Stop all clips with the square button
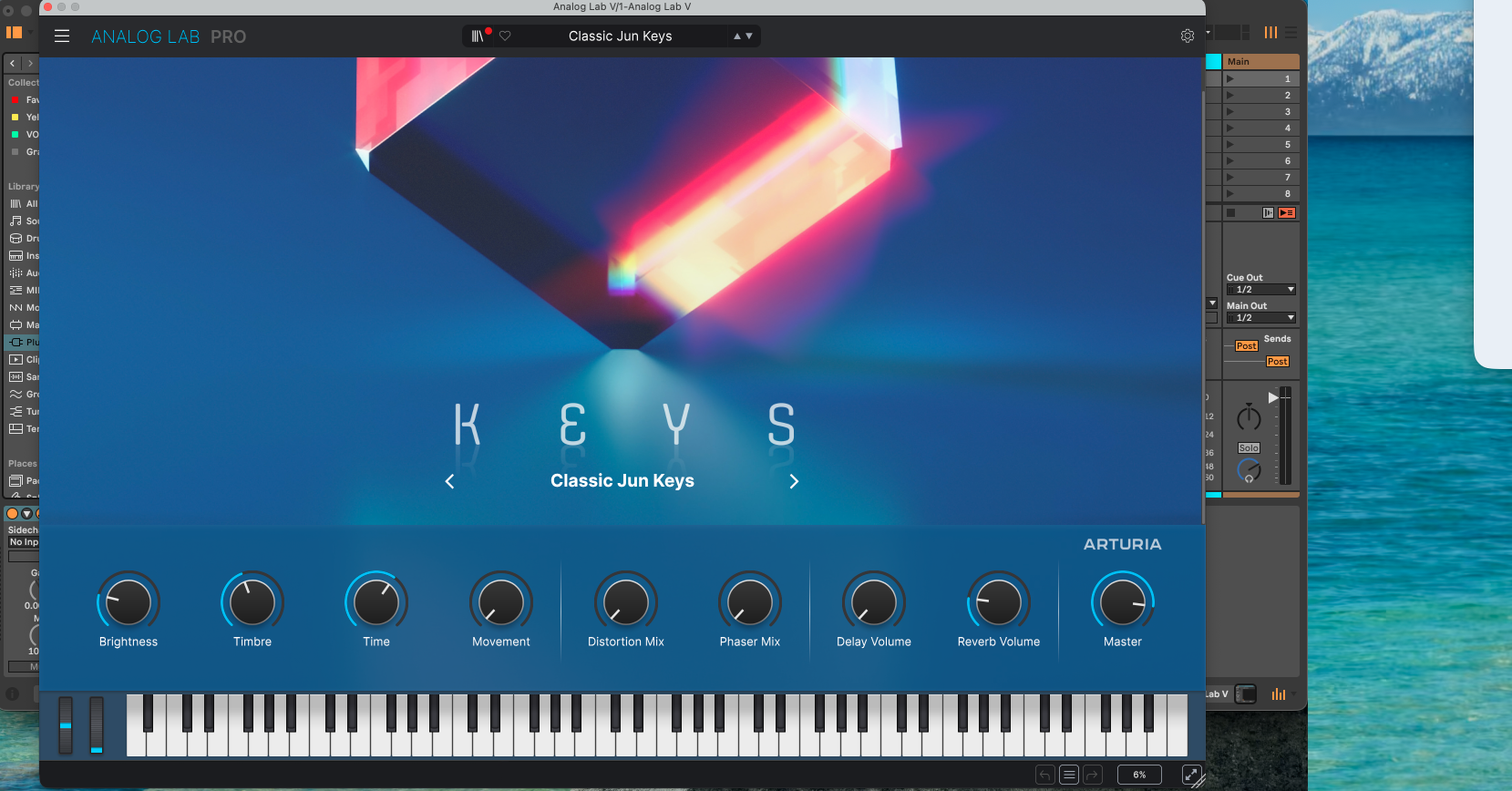This screenshot has height=791, width=1512. point(1230,213)
